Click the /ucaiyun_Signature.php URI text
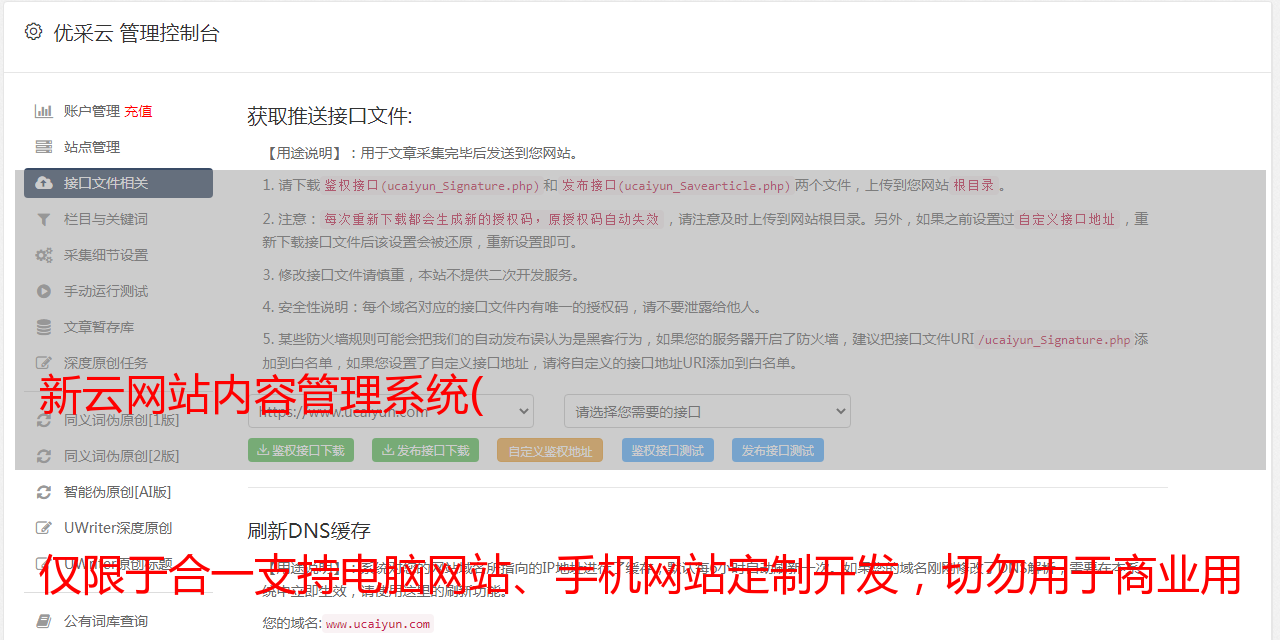Image resolution: width=1280 pixels, height=640 pixels. click(x=1054, y=339)
